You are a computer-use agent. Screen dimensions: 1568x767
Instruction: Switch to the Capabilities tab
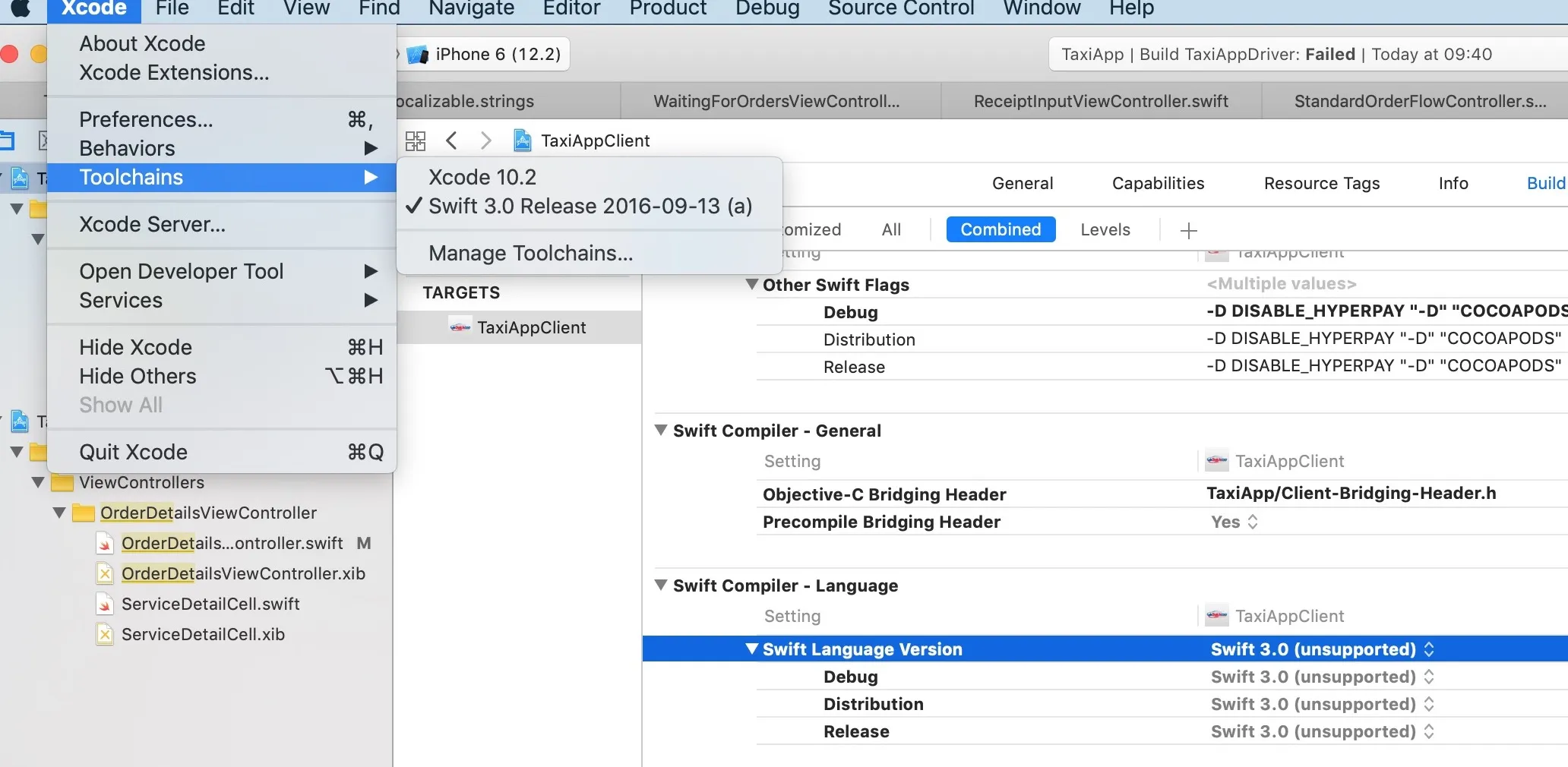[1158, 183]
